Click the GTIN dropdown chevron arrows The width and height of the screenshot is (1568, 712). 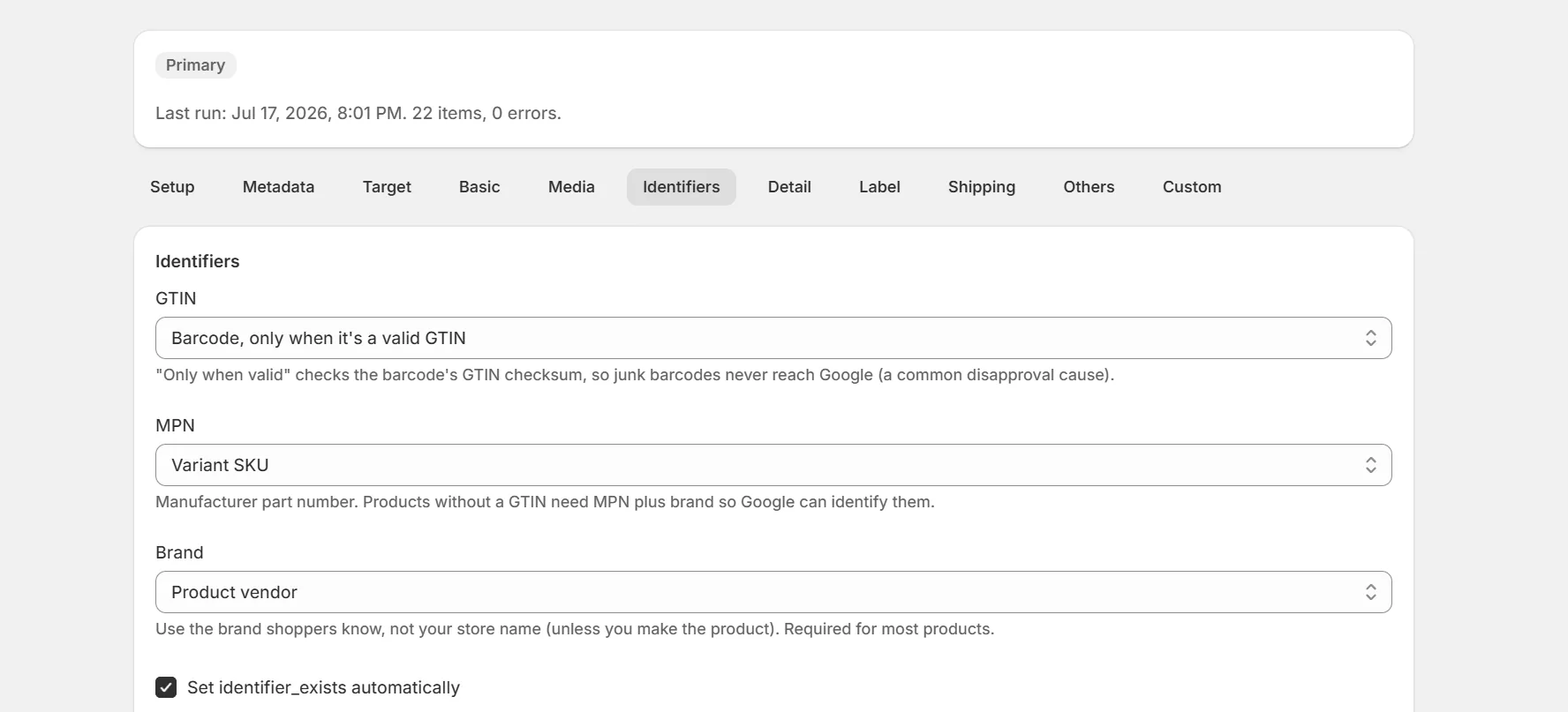tap(1370, 338)
